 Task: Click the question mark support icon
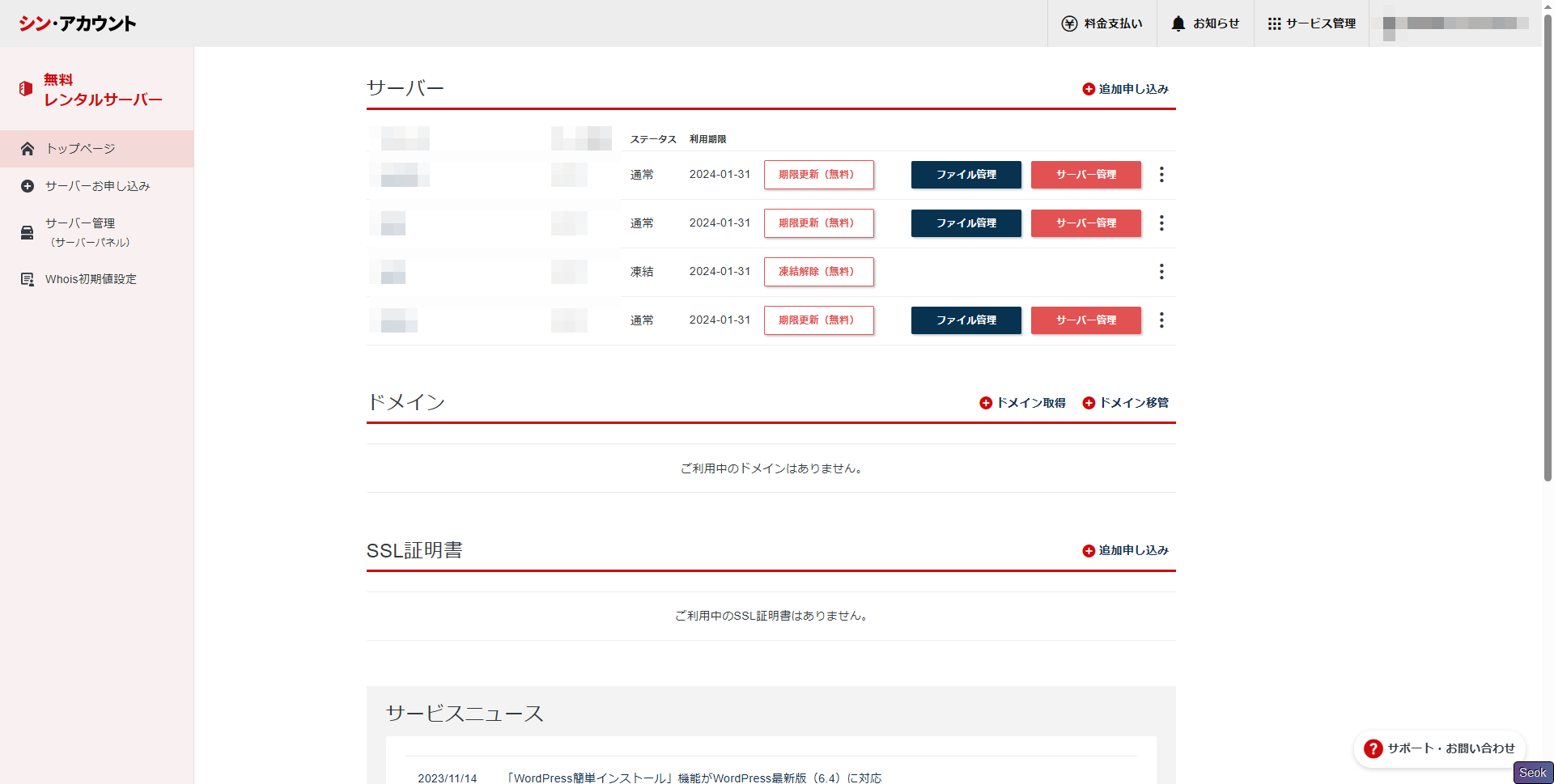[x=1373, y=748]
